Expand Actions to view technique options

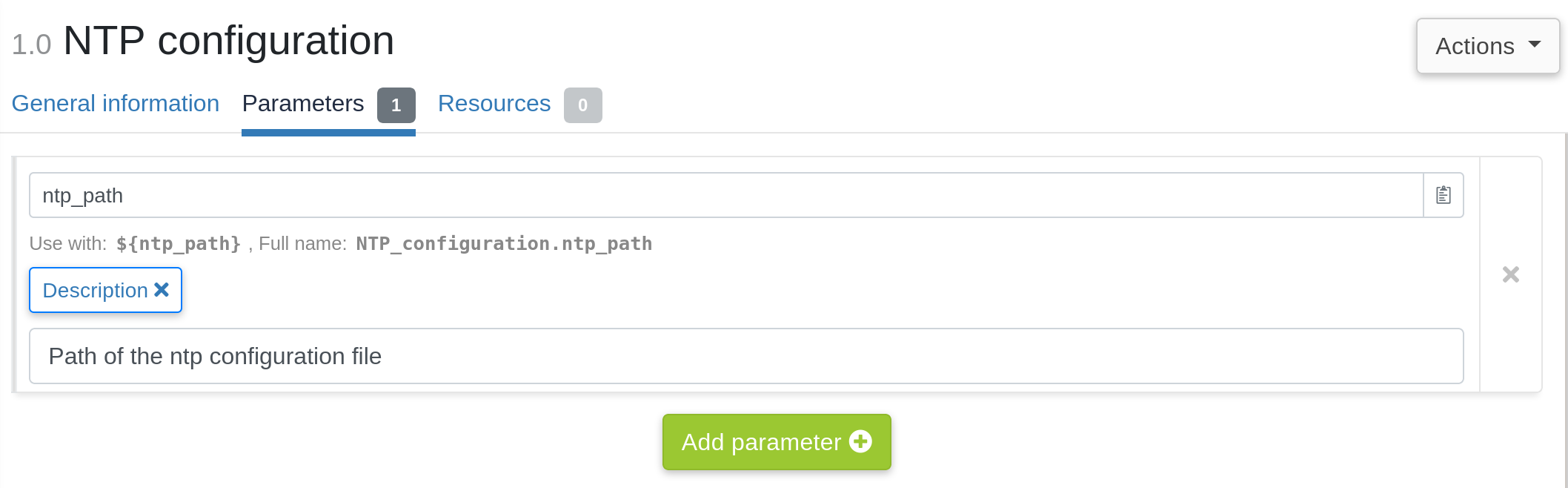point(1486,45)
